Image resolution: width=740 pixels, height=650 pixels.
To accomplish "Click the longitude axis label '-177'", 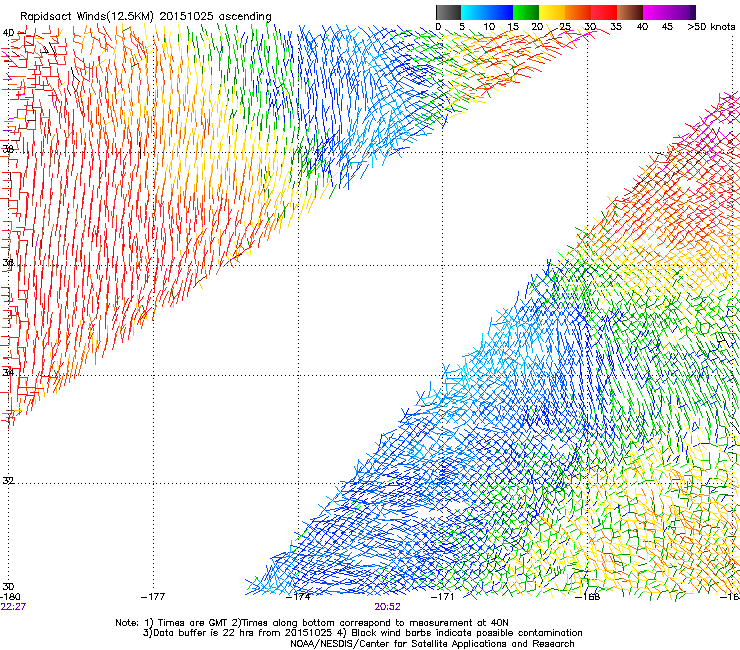I will tap(153, 596).
